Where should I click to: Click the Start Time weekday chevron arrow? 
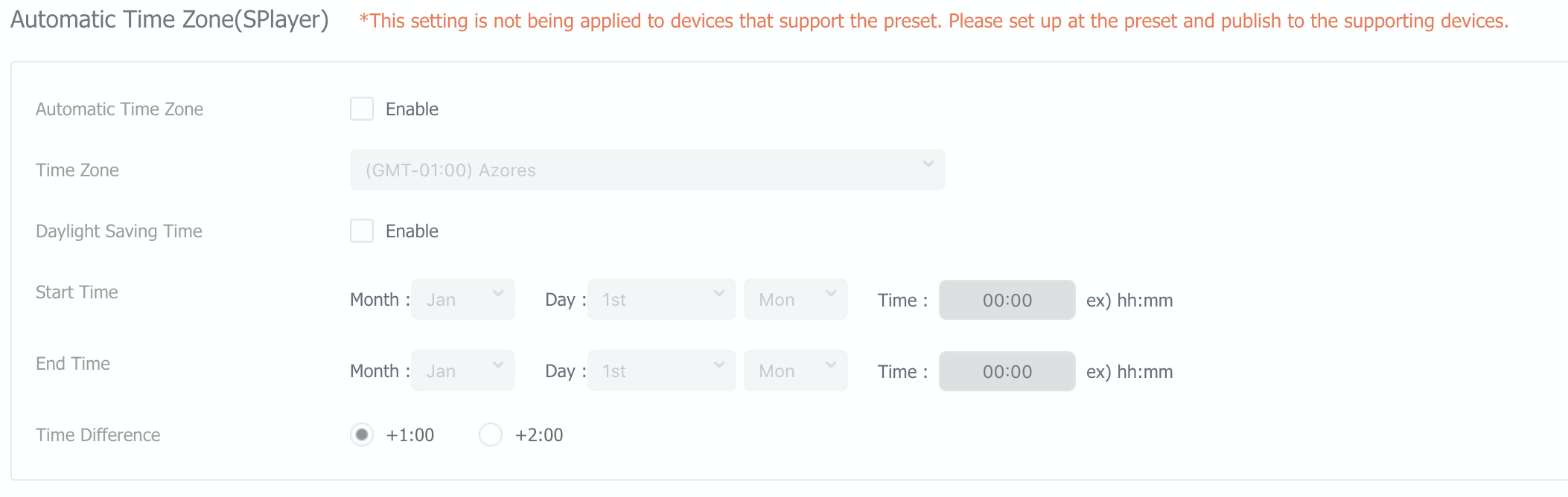click(831, 293)
